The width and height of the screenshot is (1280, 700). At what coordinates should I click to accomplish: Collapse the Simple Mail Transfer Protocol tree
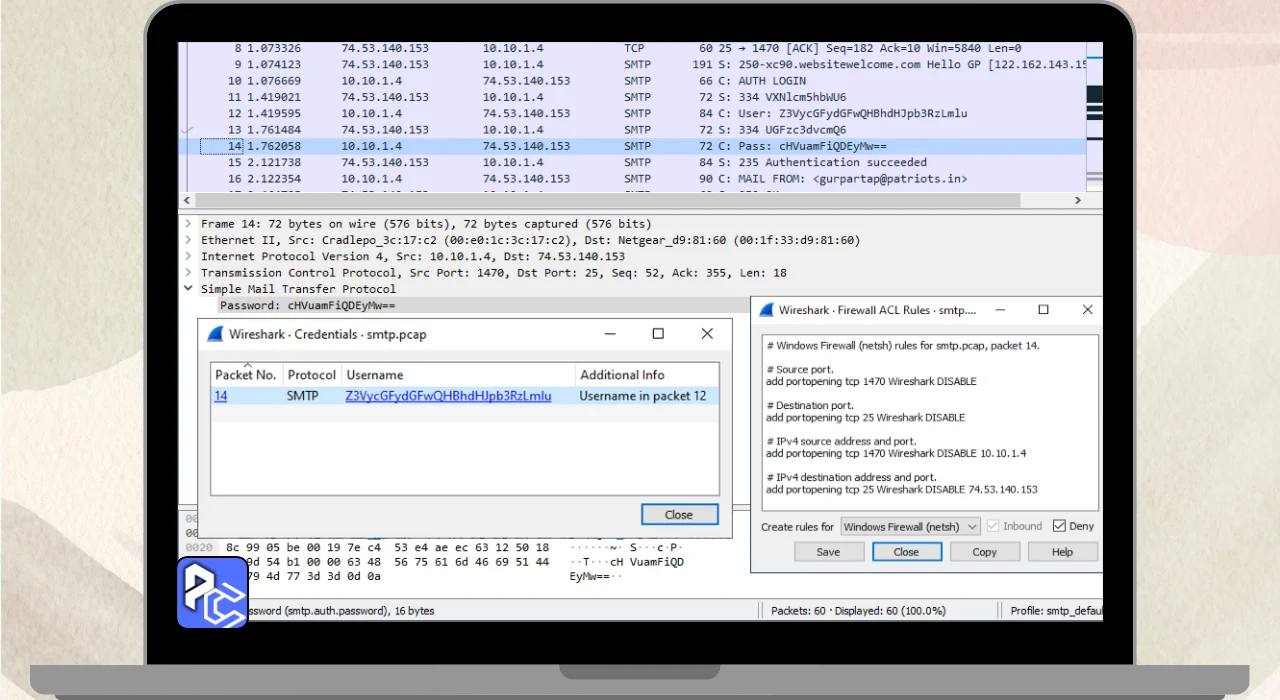(188, 289)
